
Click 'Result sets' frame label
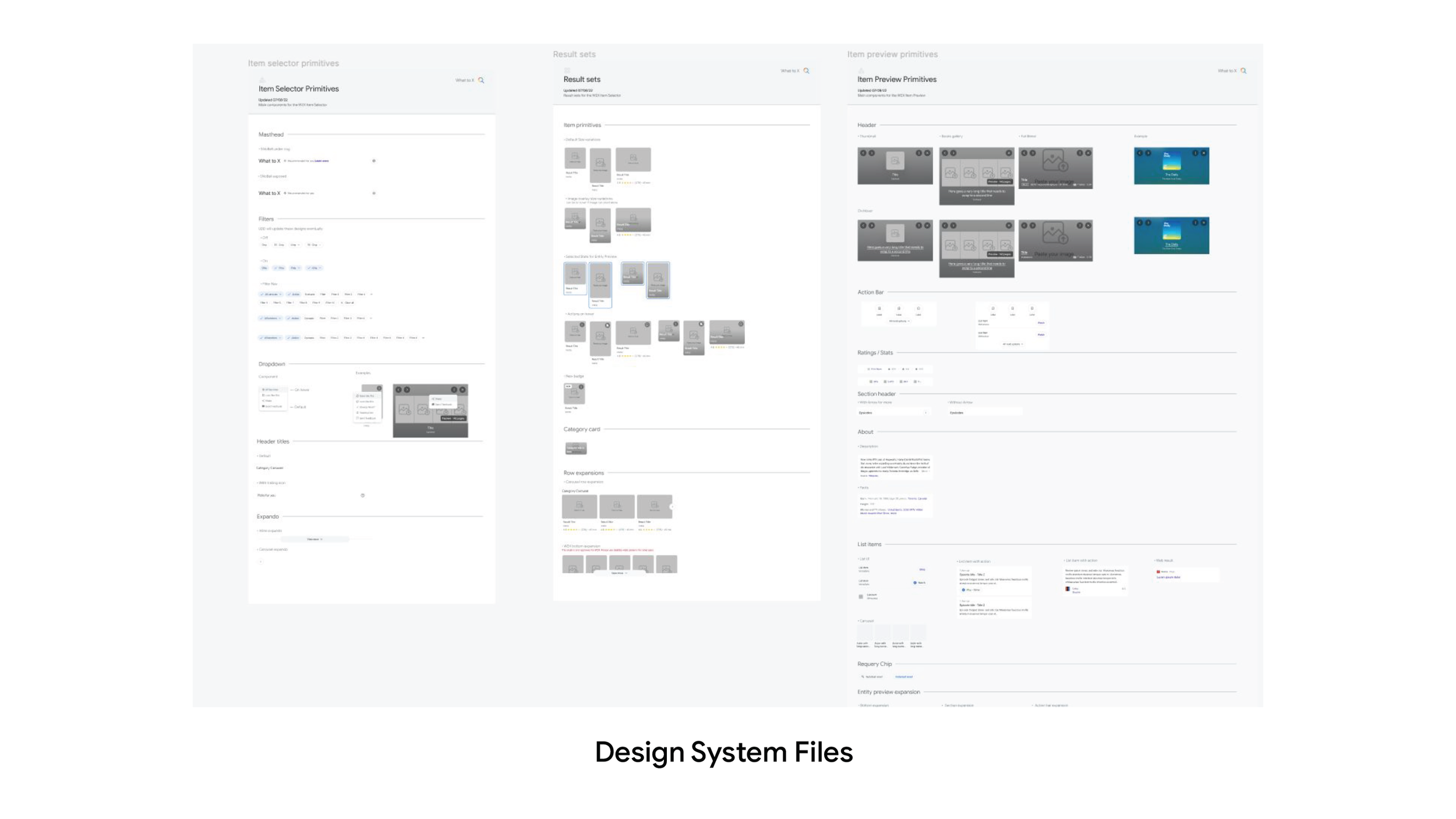pos(574,54)
